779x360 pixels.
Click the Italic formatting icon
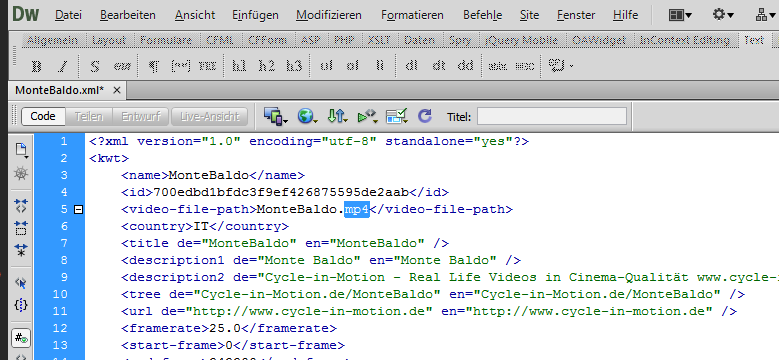64,66
